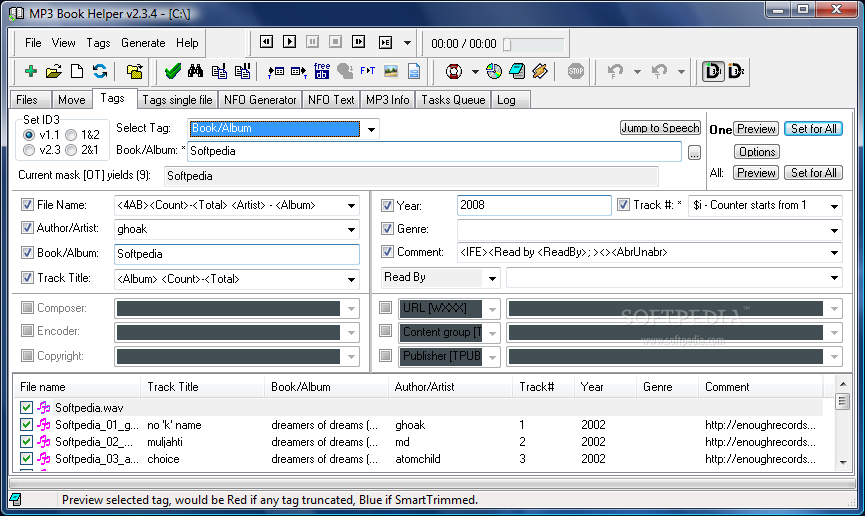The image size is (865, 516).
Task: Click Set for All in the All row
Action: click(x=814, y=173)
